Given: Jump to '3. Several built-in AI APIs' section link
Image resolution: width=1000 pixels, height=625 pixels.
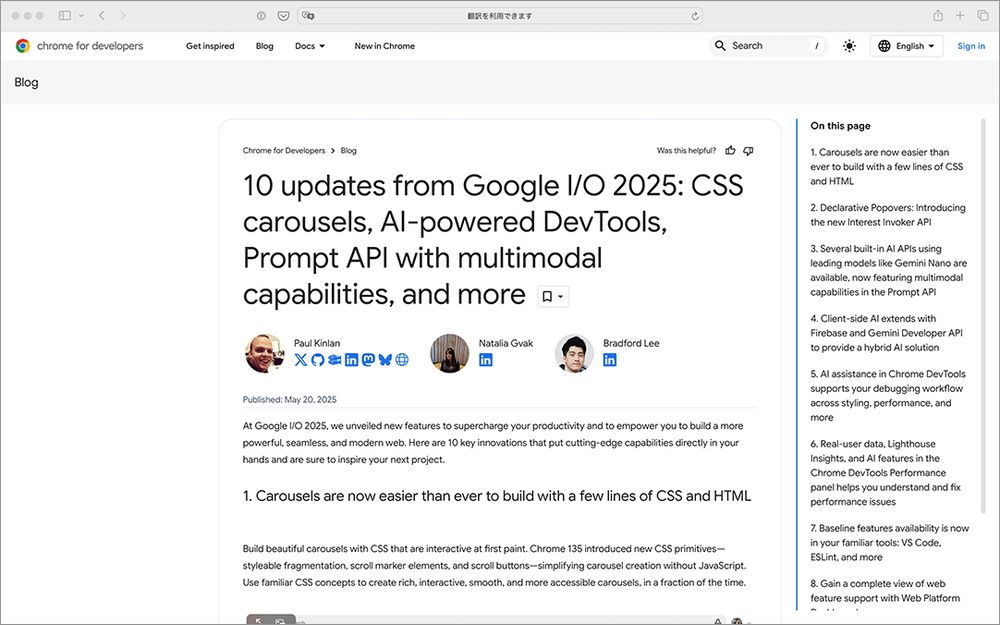Looking at the screenshot, I should [x=888, y=270].
